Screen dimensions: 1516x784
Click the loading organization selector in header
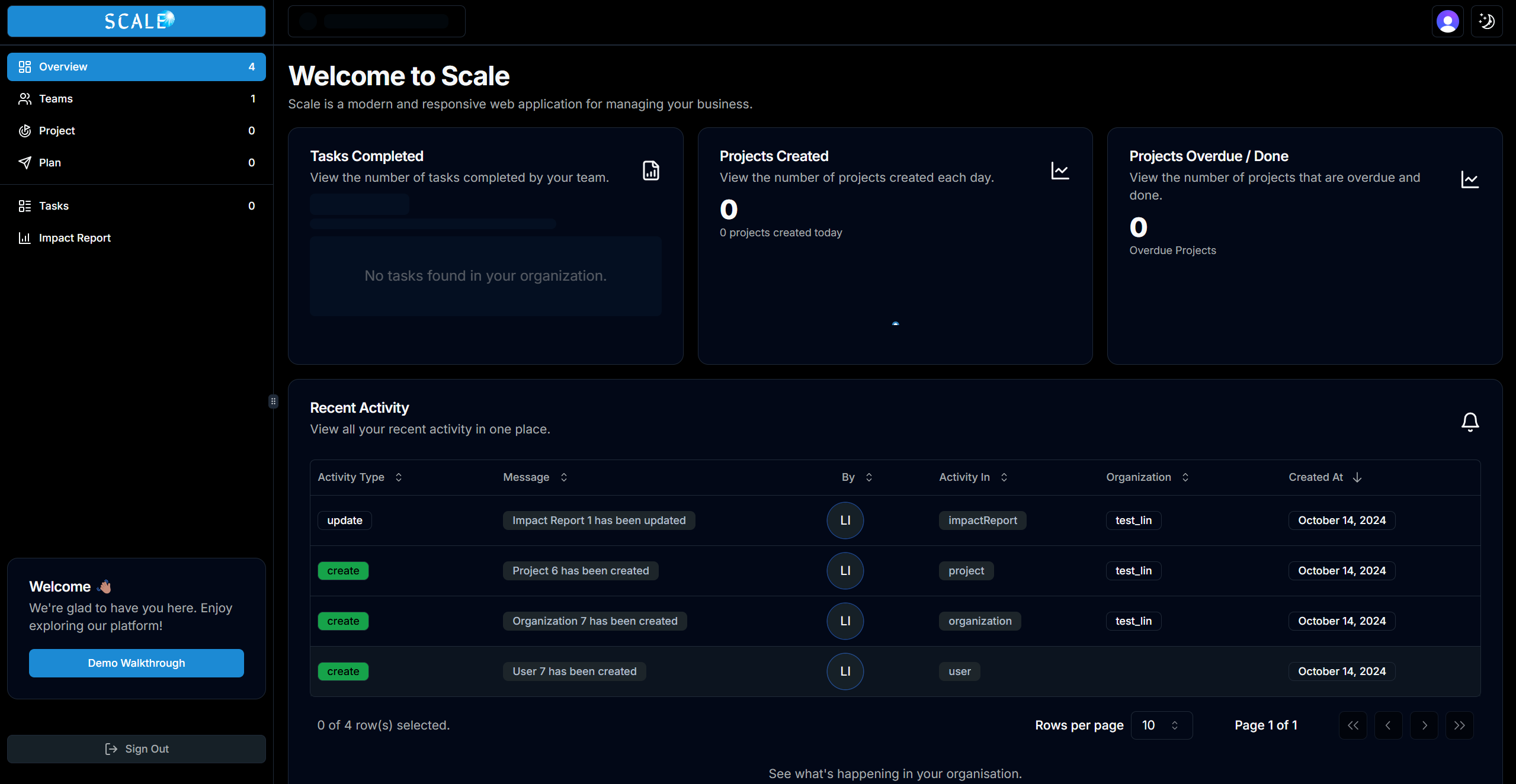tap(376, 22)
